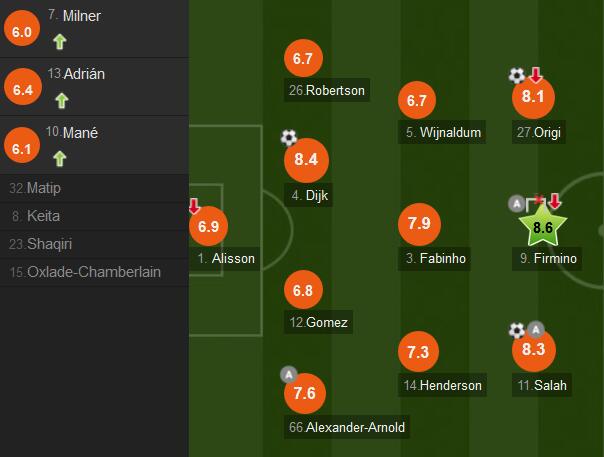
Task: Click Milner's green substituted-on arrow
Action: [x=60, y=42]
